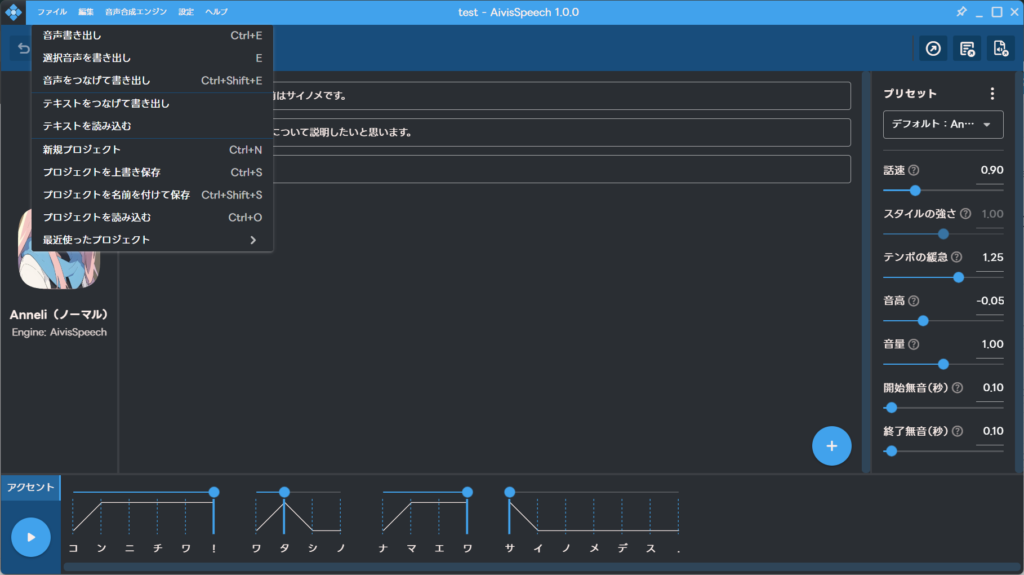Add a new text line with plus button

(x=831, y=446)
